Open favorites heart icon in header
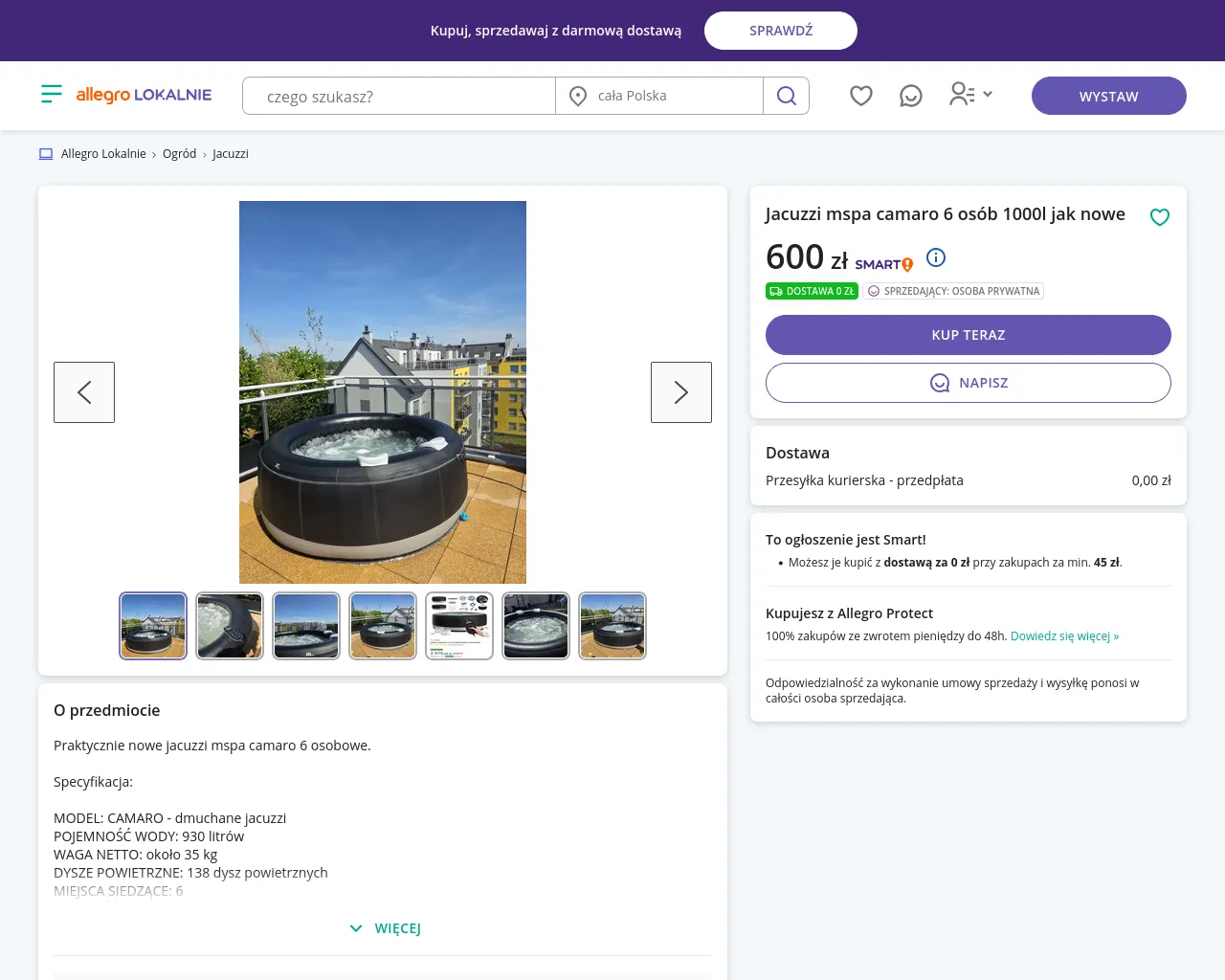This screenshot has width=1225, height=980. click(861, 96)
